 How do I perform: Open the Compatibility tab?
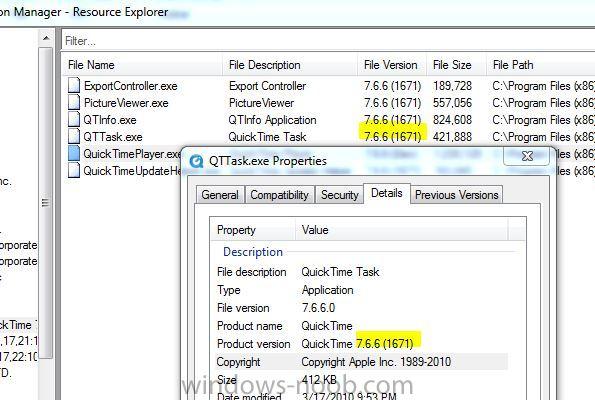(x=279, y=195)
